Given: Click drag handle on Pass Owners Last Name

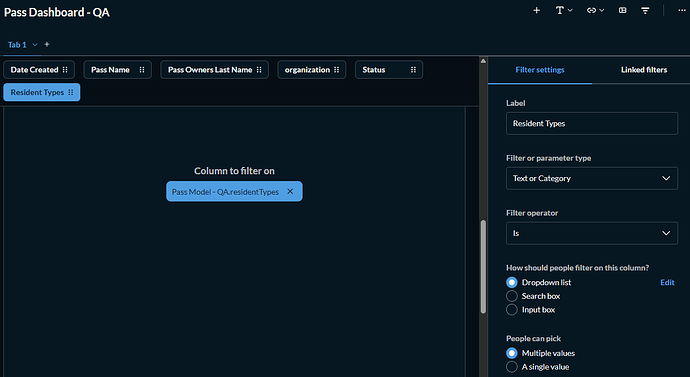Looking at the screenshot, I should [259, 70].
